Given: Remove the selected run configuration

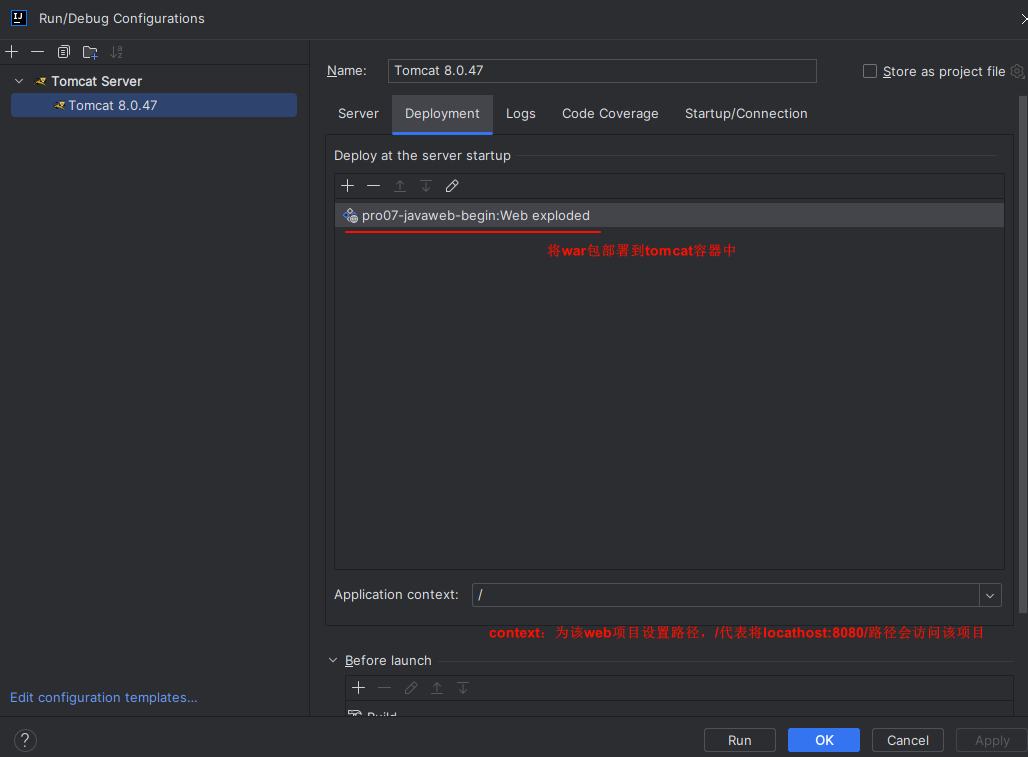Looking at the screenshot, I should [37, 52].
